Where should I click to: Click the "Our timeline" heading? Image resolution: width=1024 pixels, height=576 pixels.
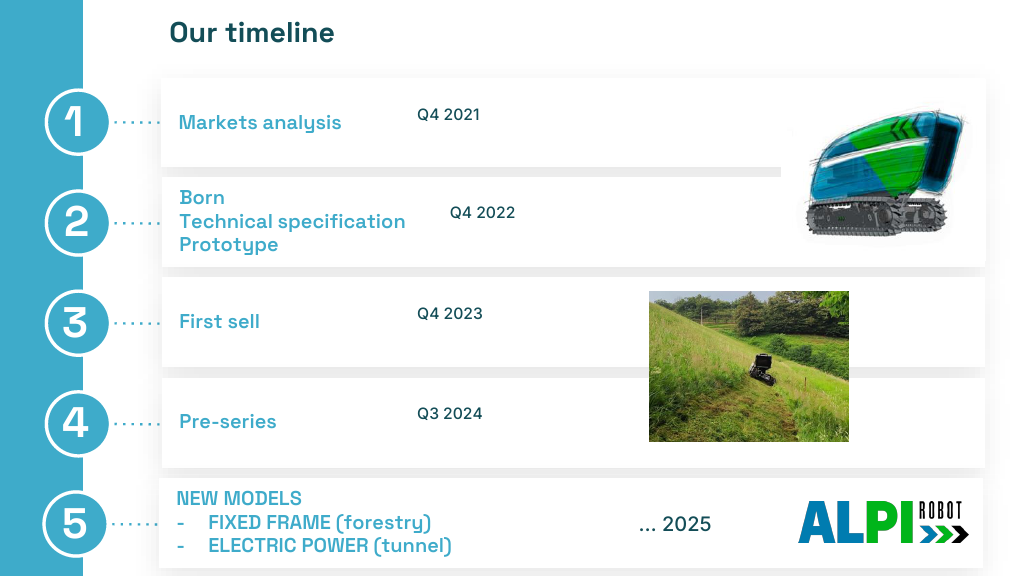(251, 33)
